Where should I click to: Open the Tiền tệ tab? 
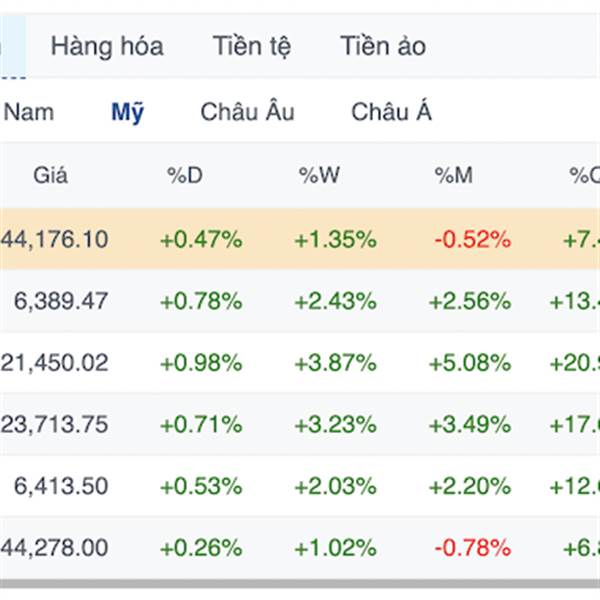click(251, 46)
